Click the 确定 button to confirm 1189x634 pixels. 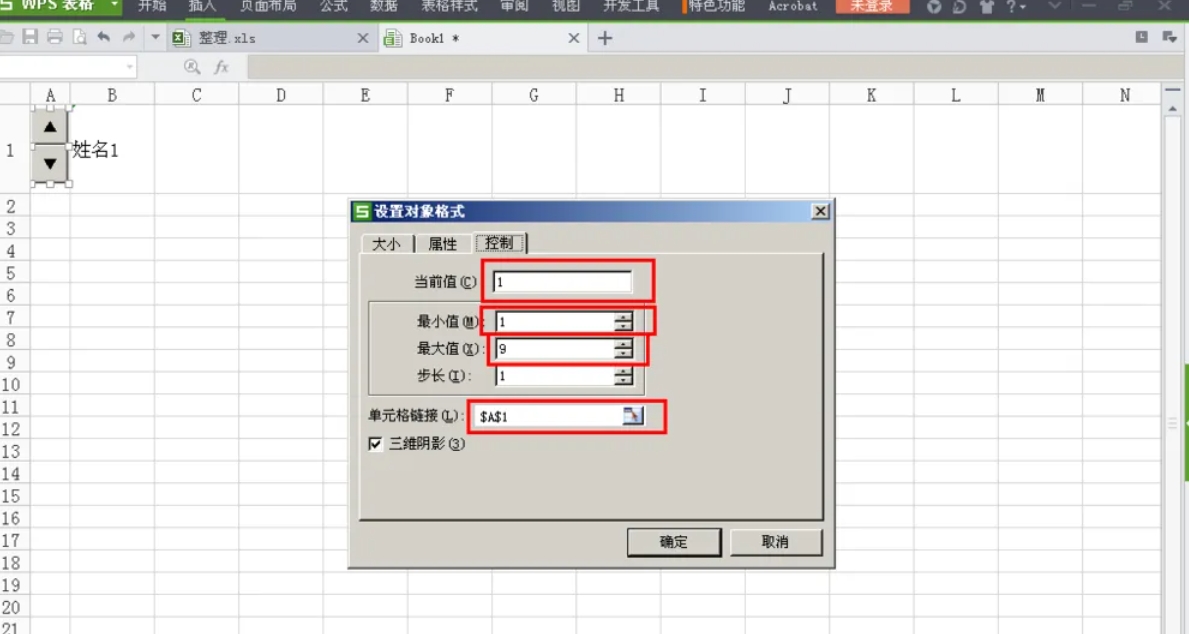[x=673, y=542]
